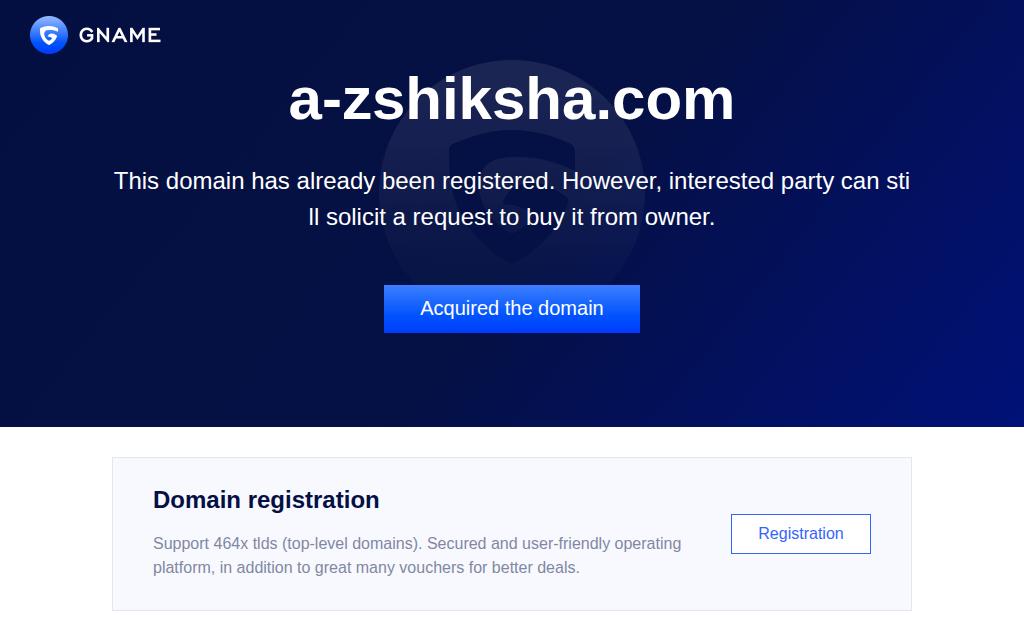Click the '(top-level domains)' phrase
Viewport: 1024px width, 629px height.
pos(349,544)
